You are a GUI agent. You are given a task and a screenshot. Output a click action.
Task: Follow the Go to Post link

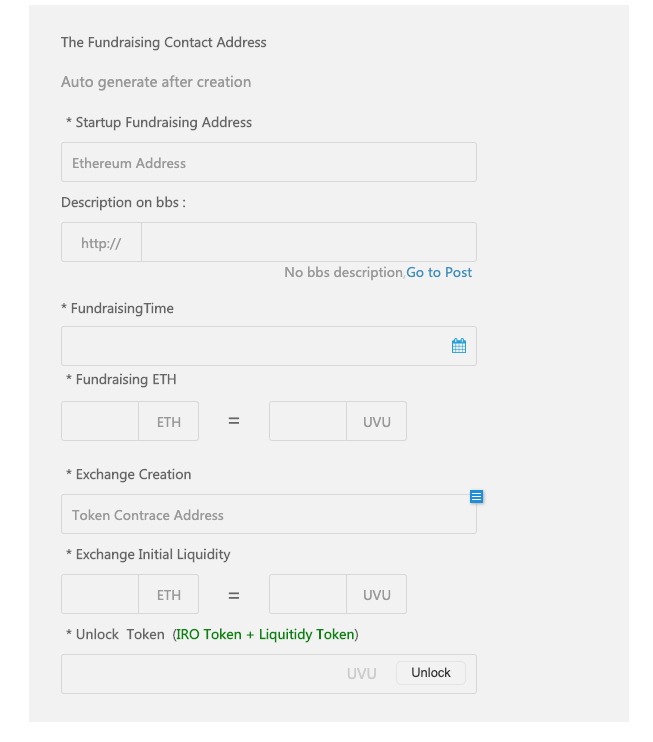439,272
